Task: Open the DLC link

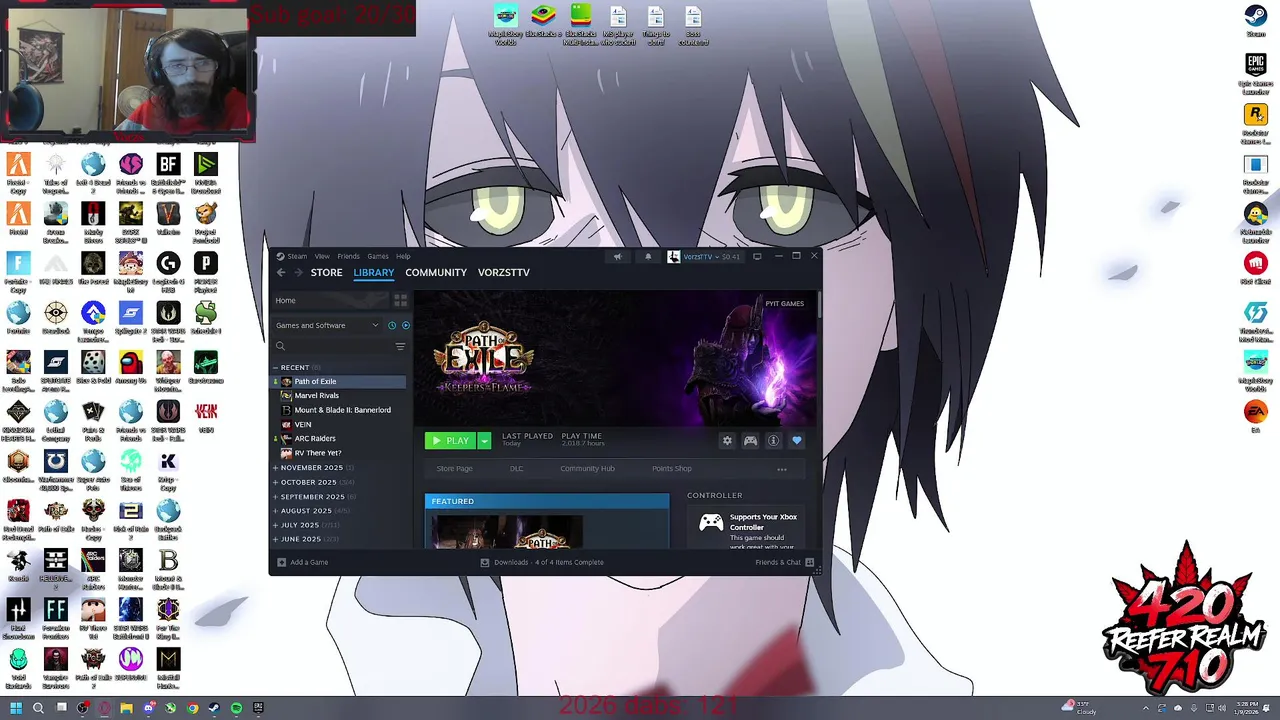Action: tap(516, 469)
